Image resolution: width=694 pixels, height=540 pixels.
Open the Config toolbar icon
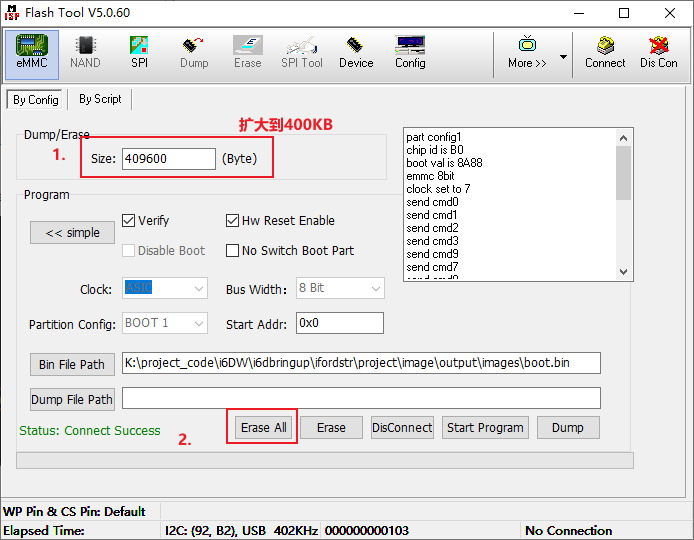[410, 53]
